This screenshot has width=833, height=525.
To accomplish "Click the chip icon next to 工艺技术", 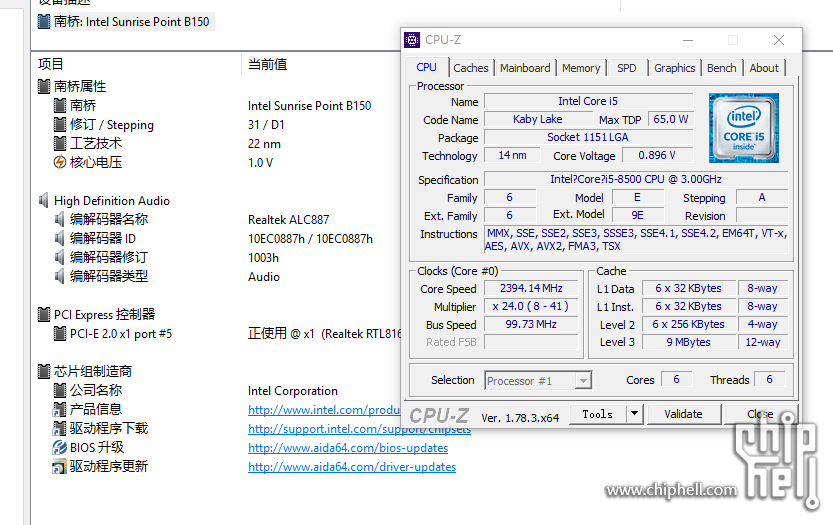I will 60,143.
